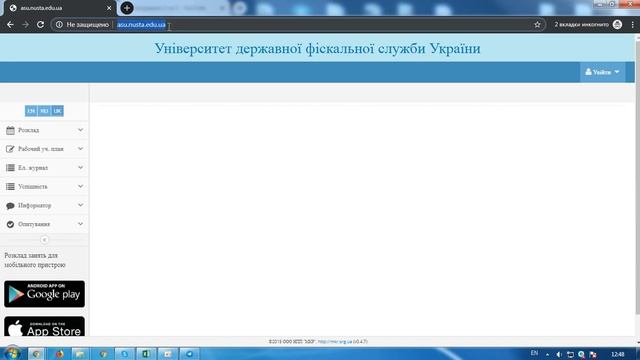
Task: Open Skype from the taskbar
Action: pyautogui.click(x=124, y=353)
